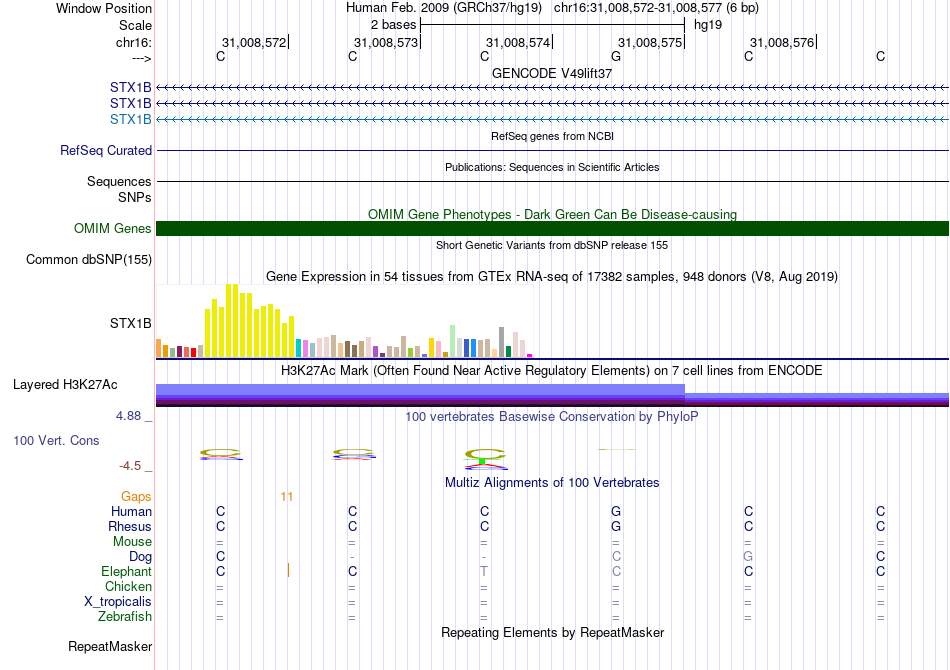950x670 pixels.
Task: Click the 2 bases scale bar
Action: [552, 25]
